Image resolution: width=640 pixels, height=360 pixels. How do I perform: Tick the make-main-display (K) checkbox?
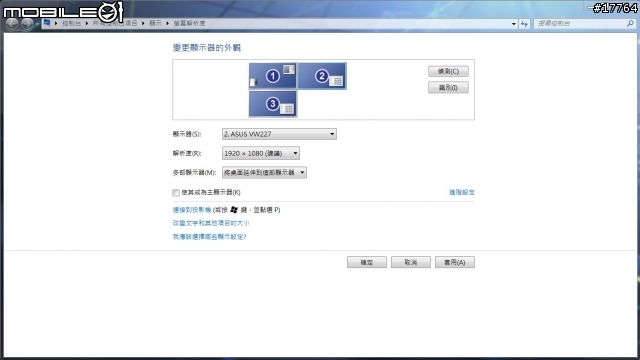click(176, 192)
